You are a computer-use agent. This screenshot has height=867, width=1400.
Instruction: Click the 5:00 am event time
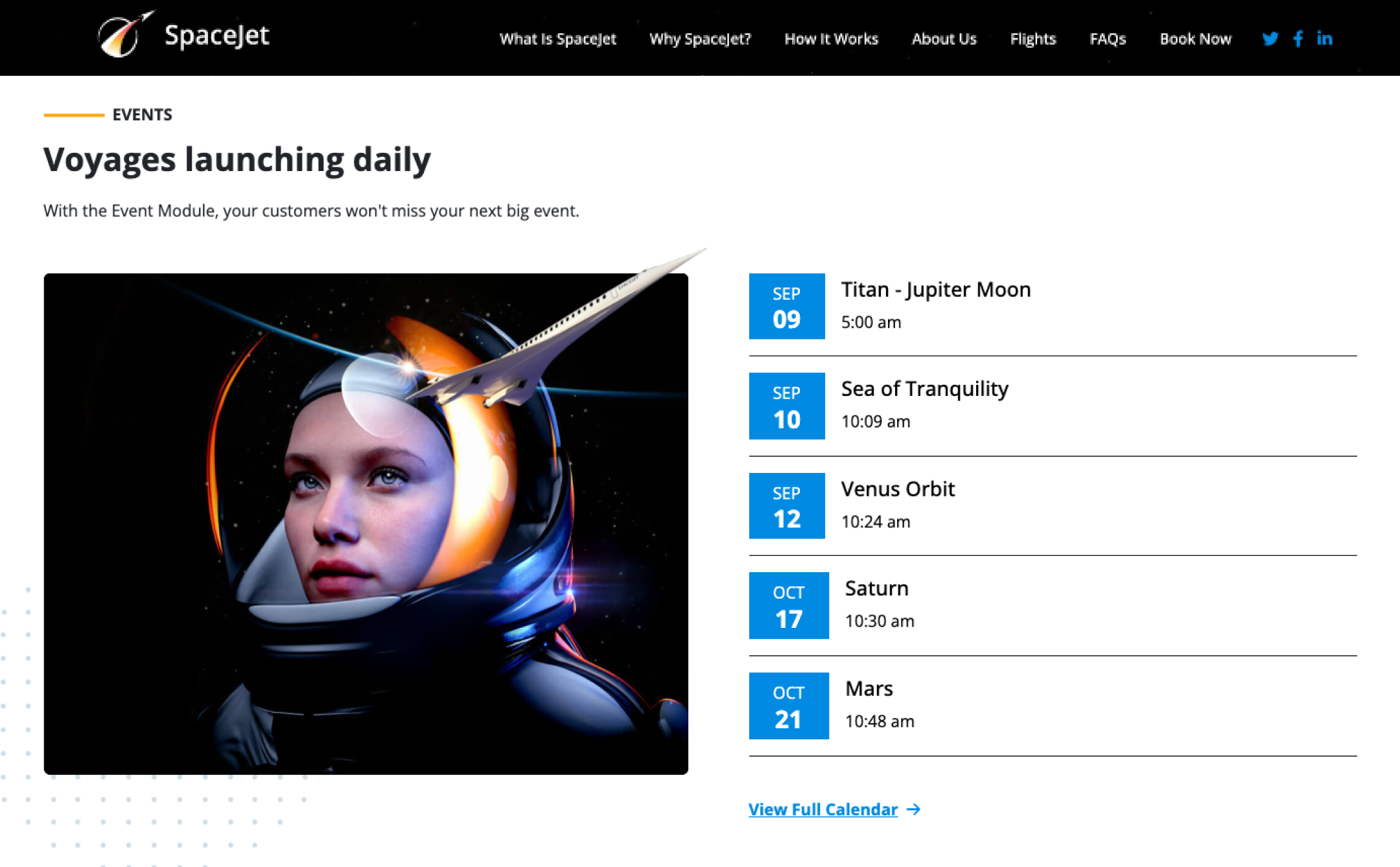coord(871,322)
